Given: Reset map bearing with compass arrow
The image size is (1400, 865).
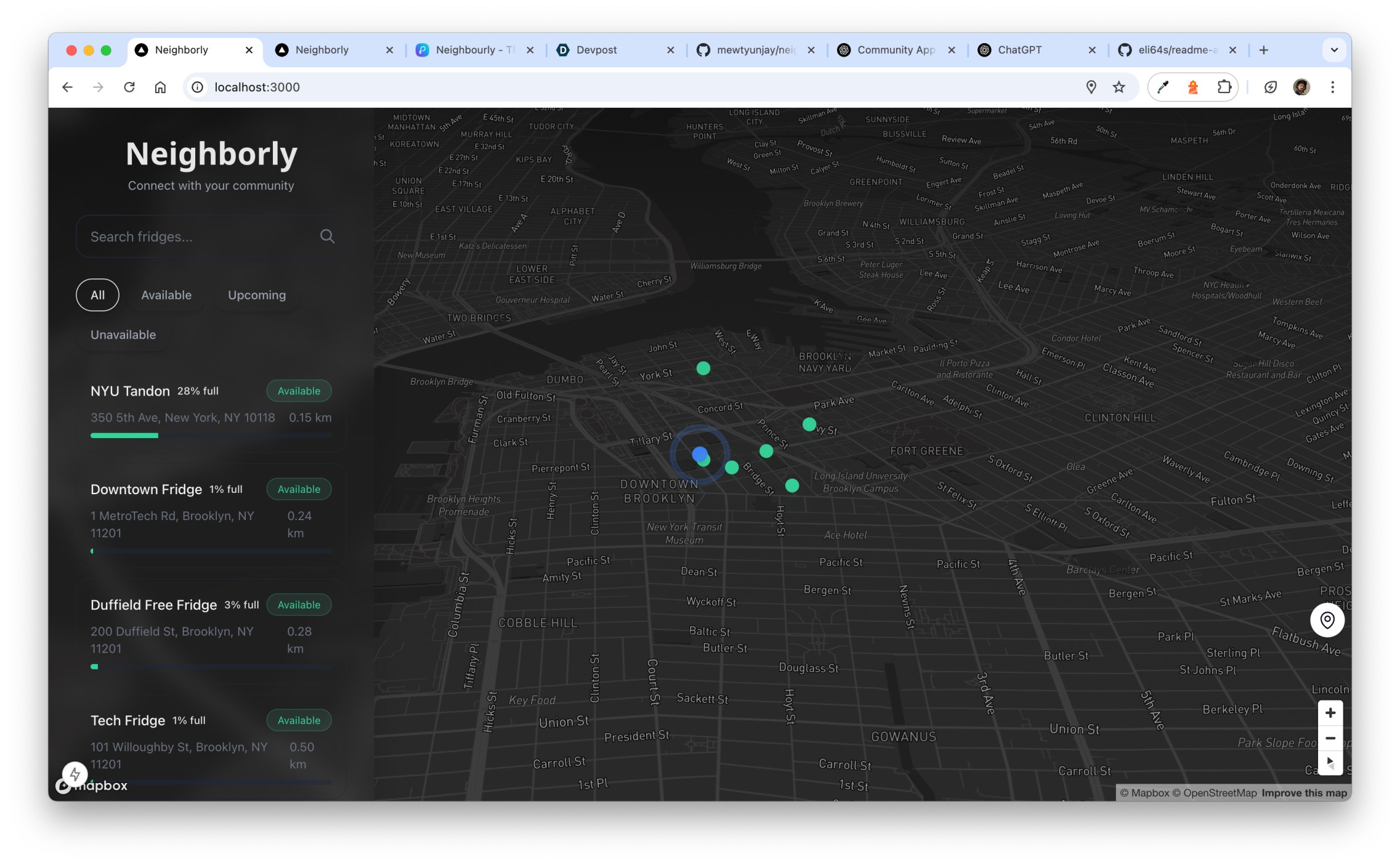Looking at the screenshot, I should (1330, 763).
